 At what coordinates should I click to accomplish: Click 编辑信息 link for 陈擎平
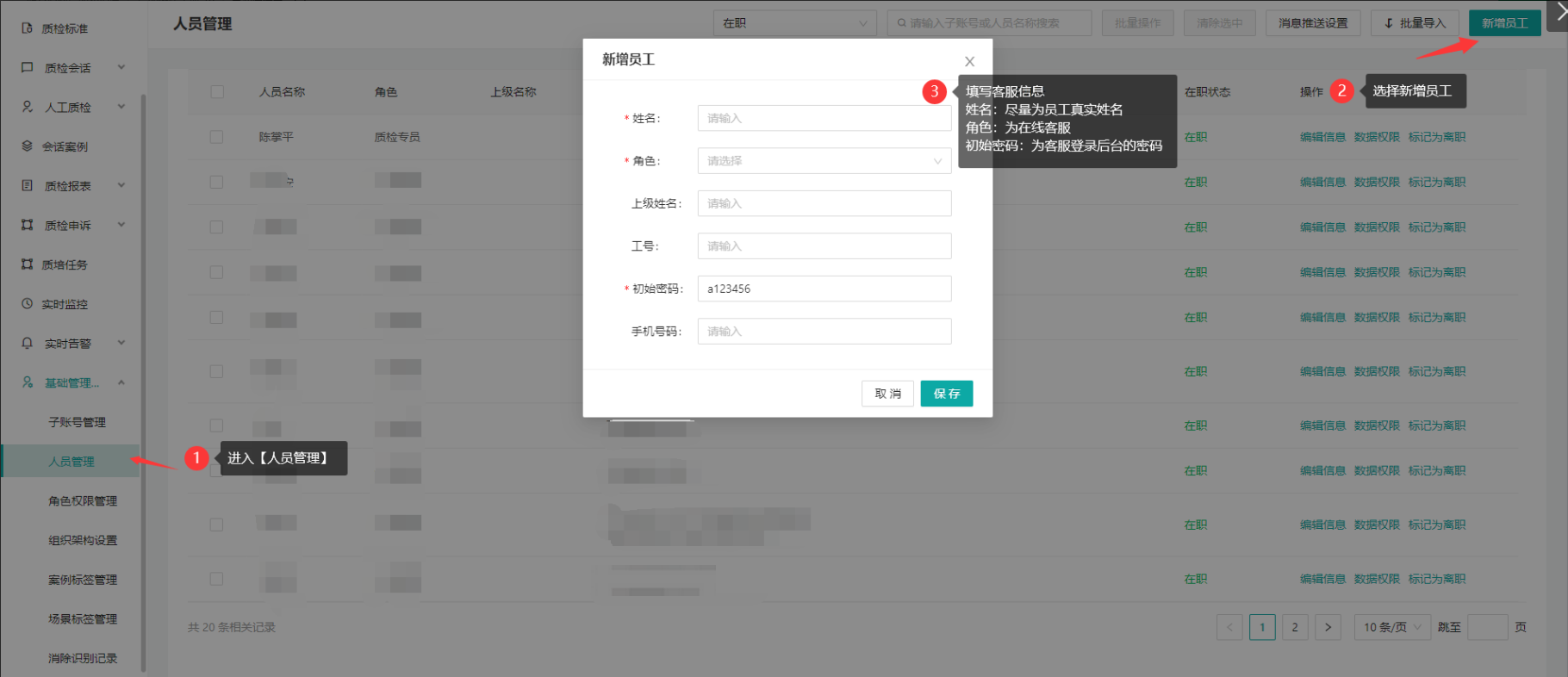(1322, 137)
